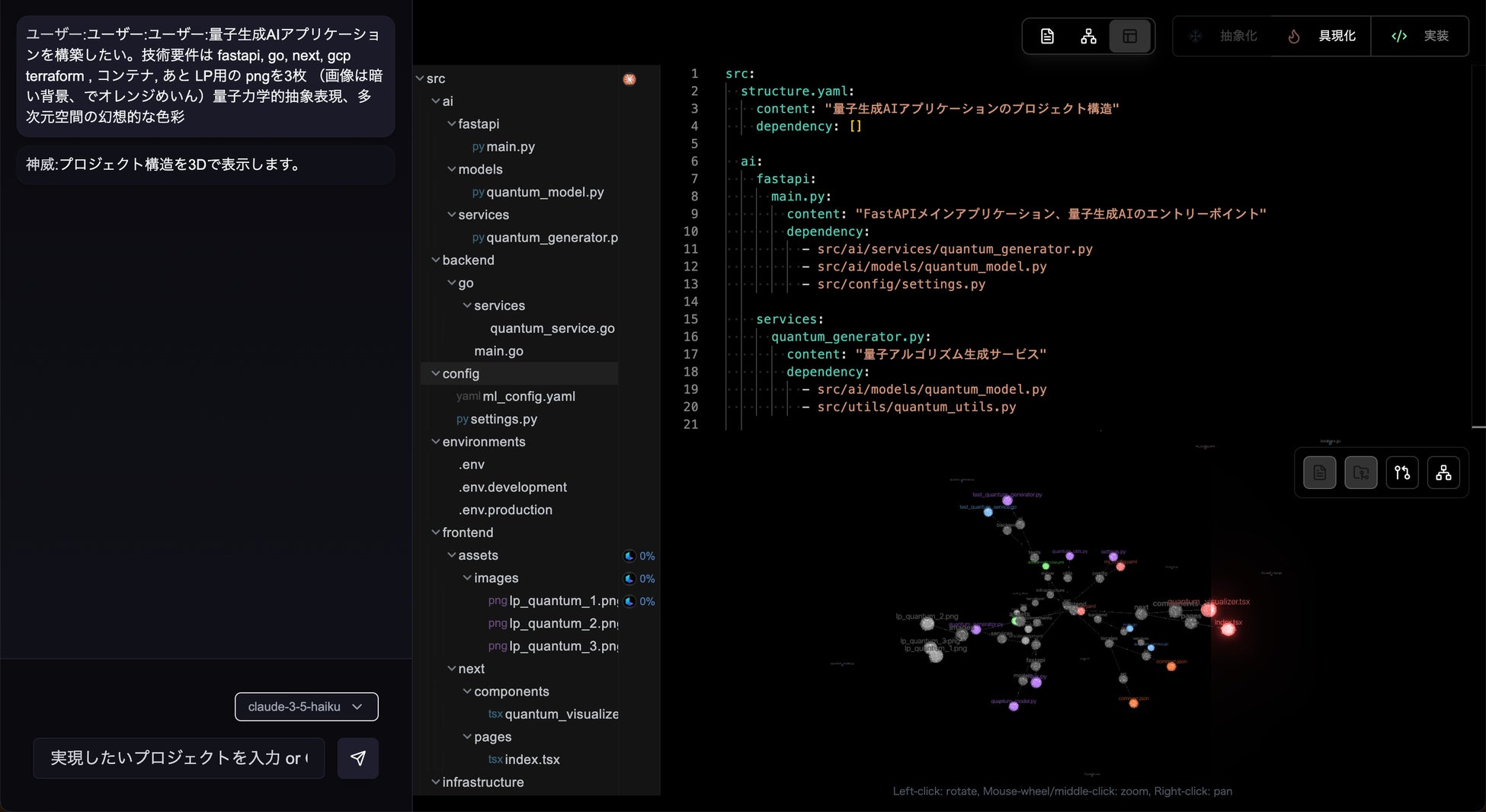Collapse the go folder
The height and width of the screenshot is (812, 1486).
click(x=452, y=283)
